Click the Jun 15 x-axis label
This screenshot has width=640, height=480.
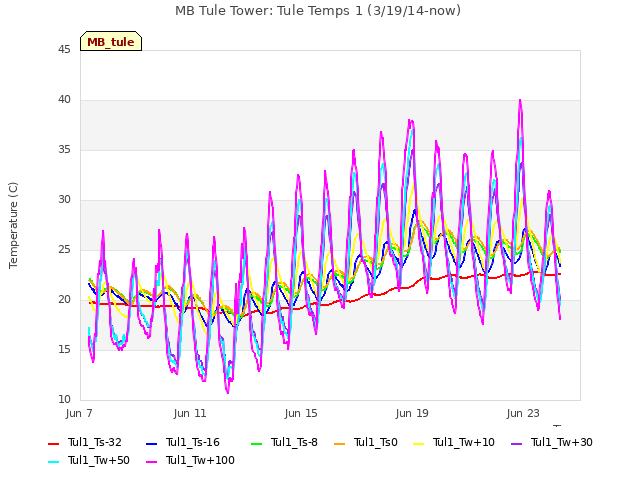coord(301,413)
